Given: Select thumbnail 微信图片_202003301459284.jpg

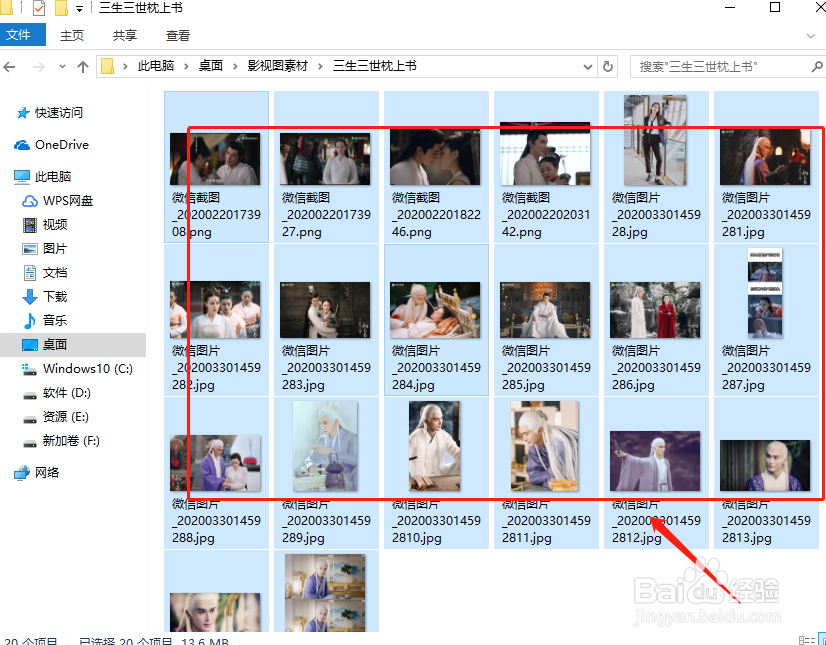Looking at the screenshot, I should 435,310.
